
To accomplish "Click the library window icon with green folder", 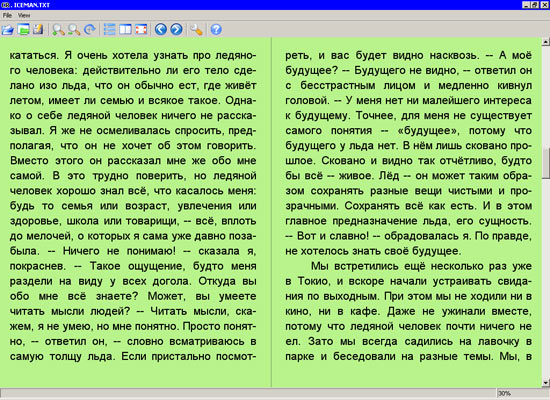I will 24,29.
